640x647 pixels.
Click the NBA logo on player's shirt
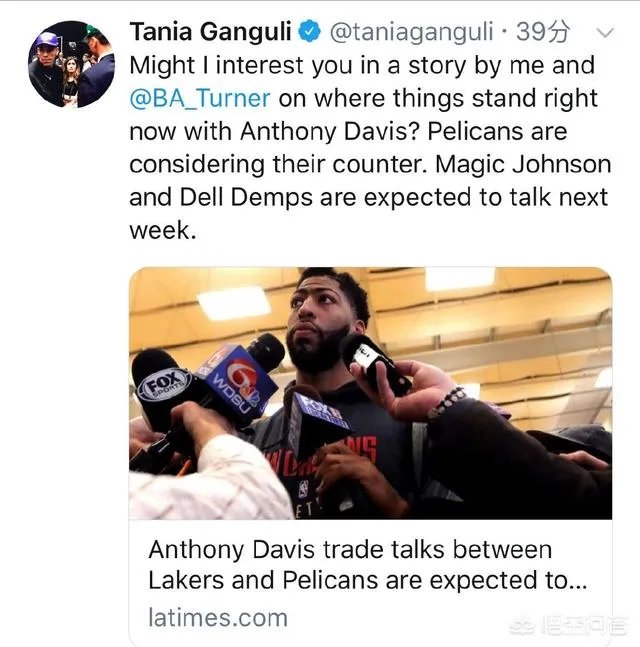pyautogui.click(x=304, y=489)
